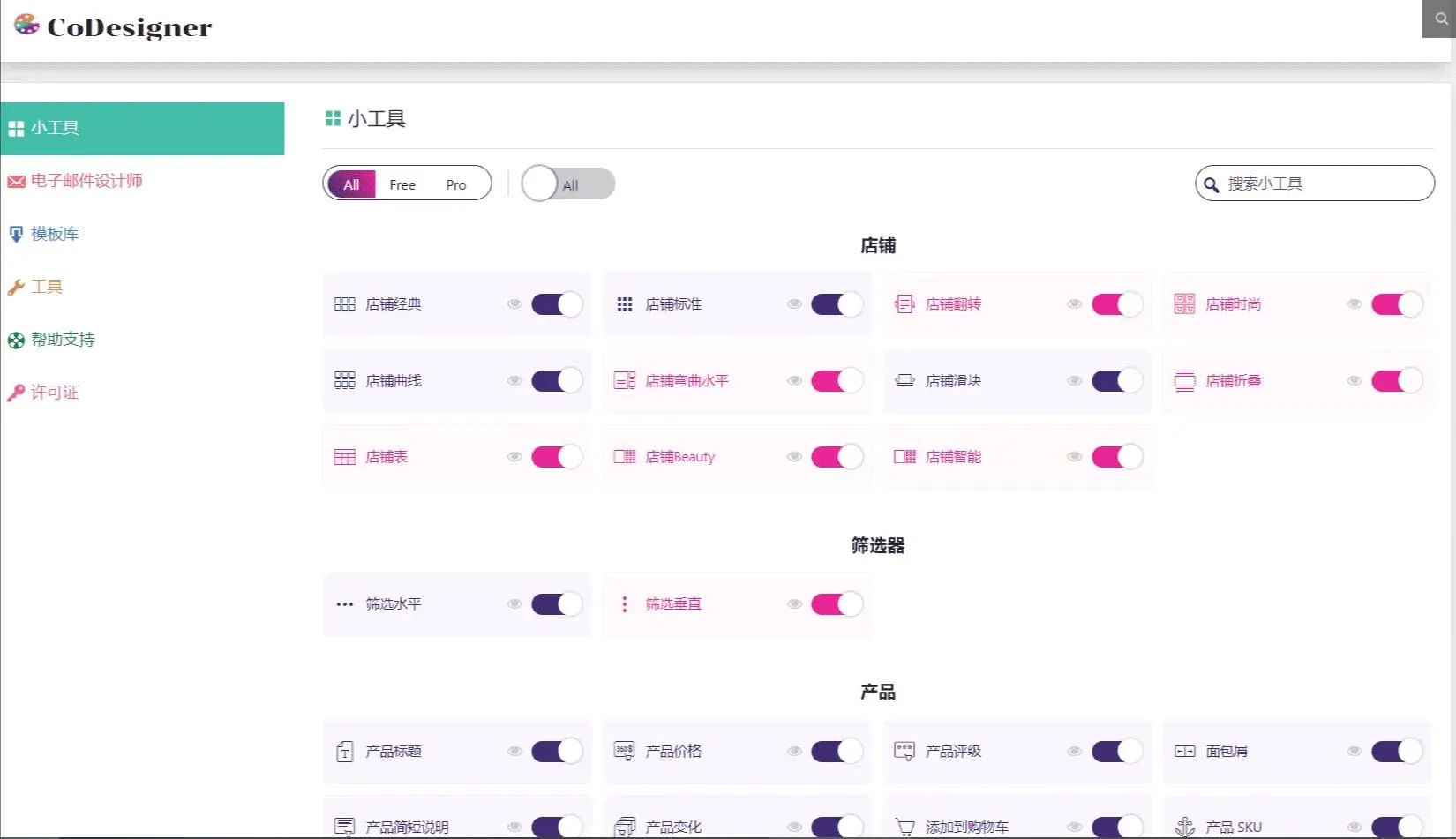Click the 筛选垂直 vertical-dots icon
Viewport: 1456px width, 839px height.
[625, 604]
